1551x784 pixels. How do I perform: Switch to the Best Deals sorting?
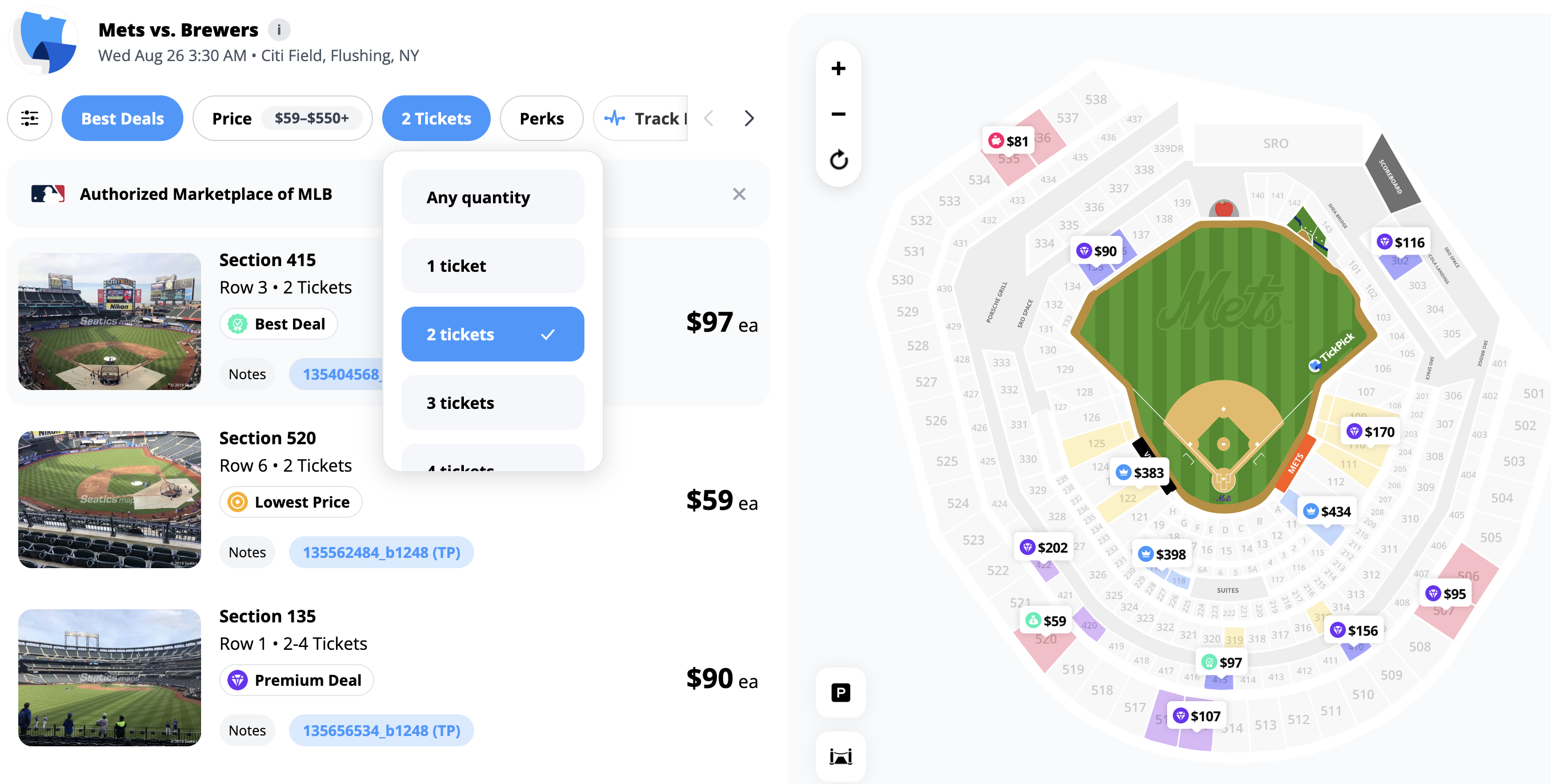[x=122, y=118]
